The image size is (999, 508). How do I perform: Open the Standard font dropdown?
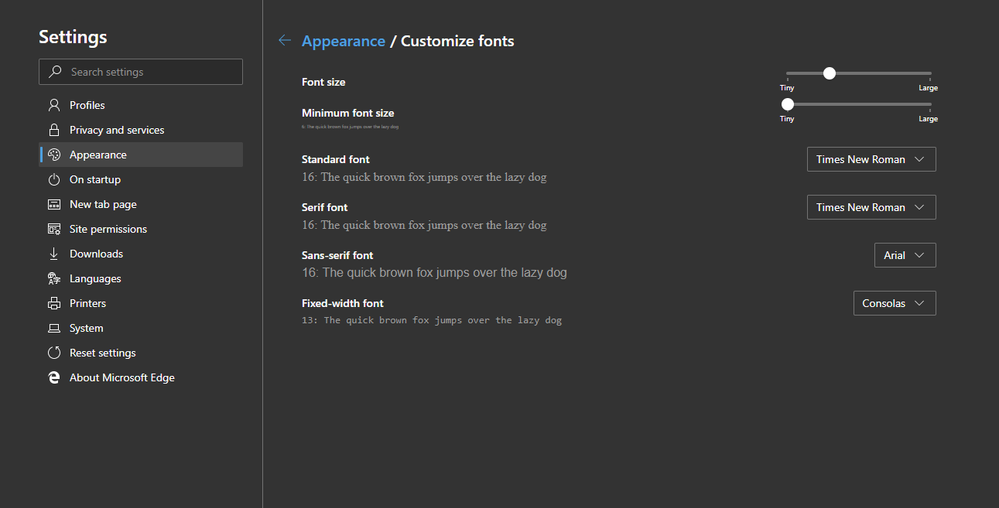(871, 159)
